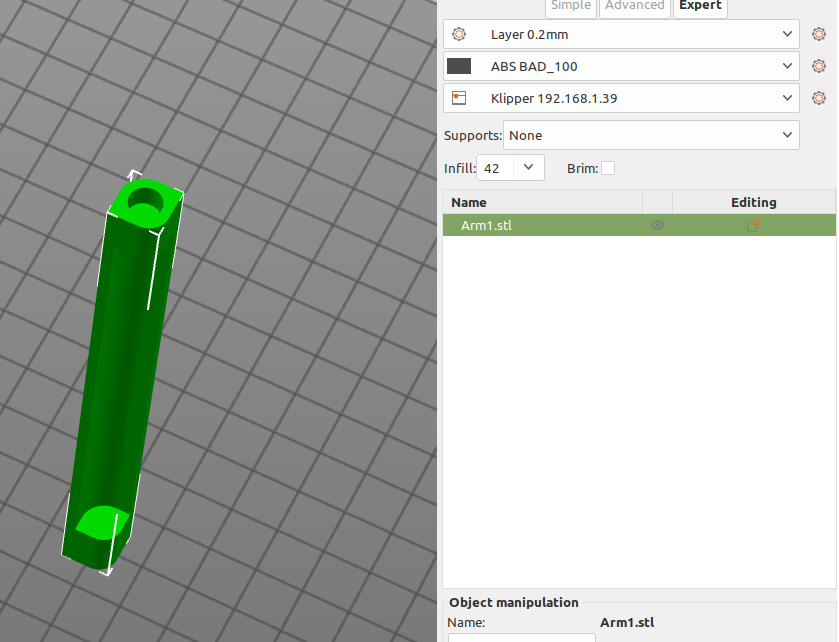839x642 pixels.
Task: Click the Editing column header
Action: 753,202
